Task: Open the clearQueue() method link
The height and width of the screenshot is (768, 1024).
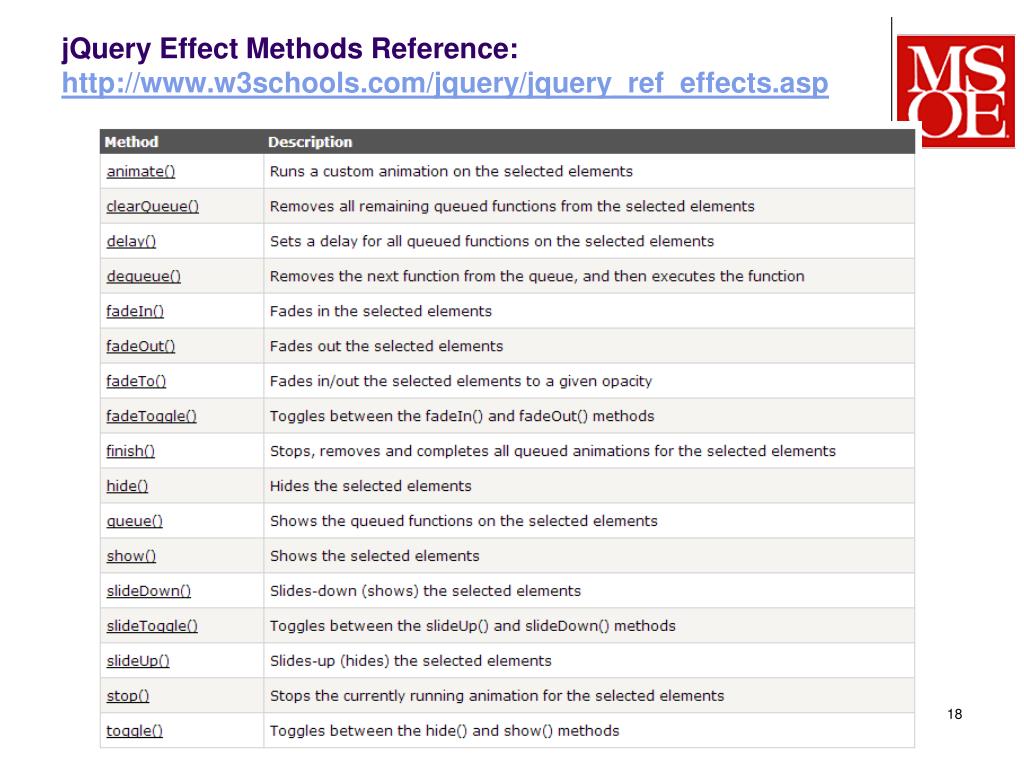Action: click(x=152, y=206)
